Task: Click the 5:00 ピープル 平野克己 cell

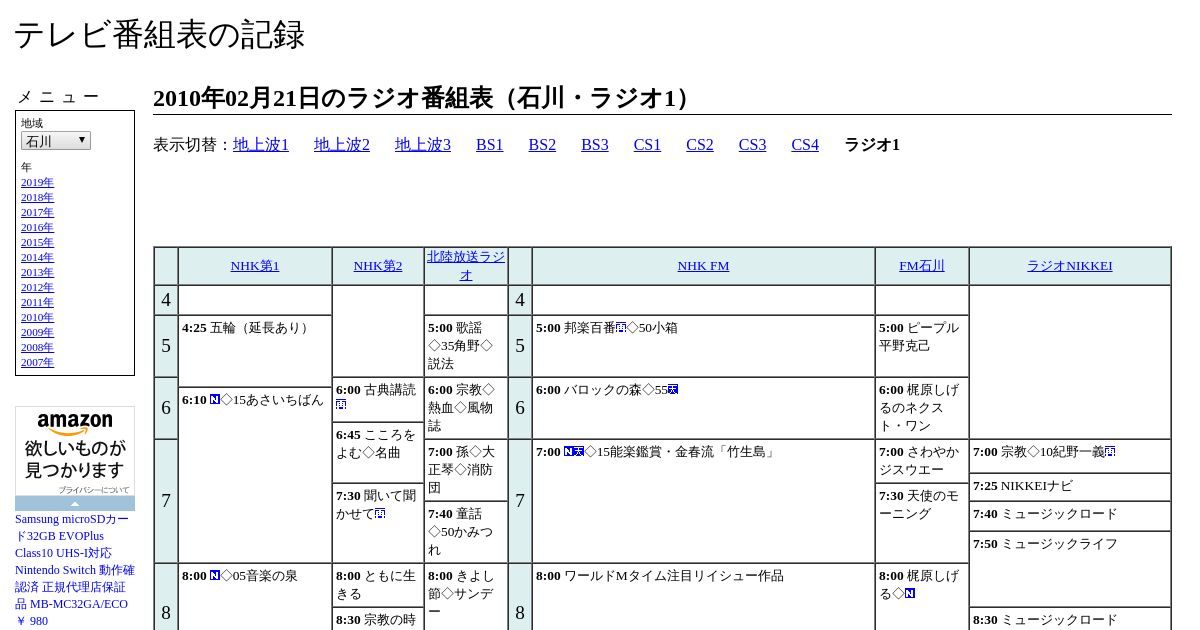Action: [922, 346]
